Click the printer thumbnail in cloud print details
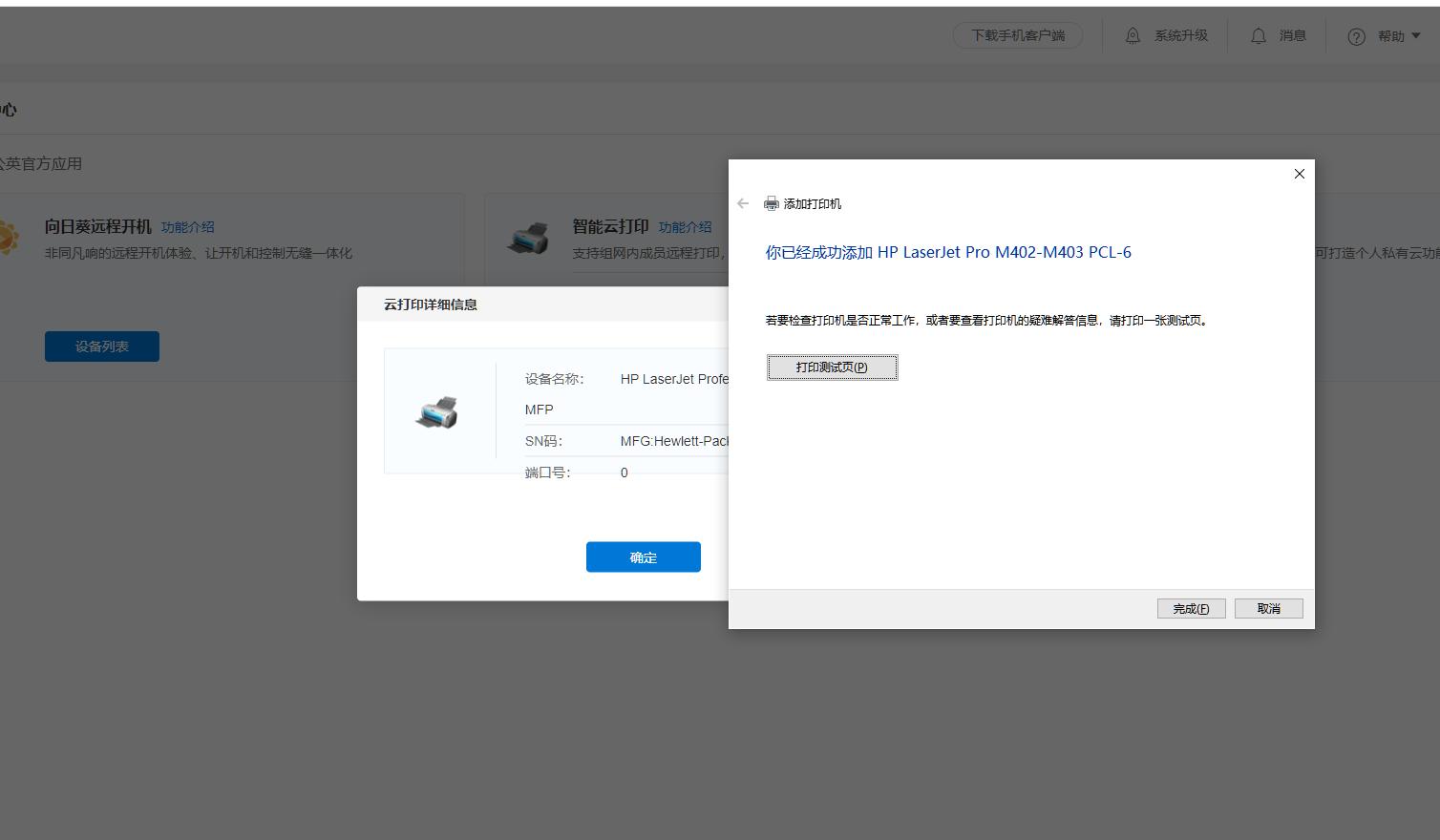 pos(437,412)
